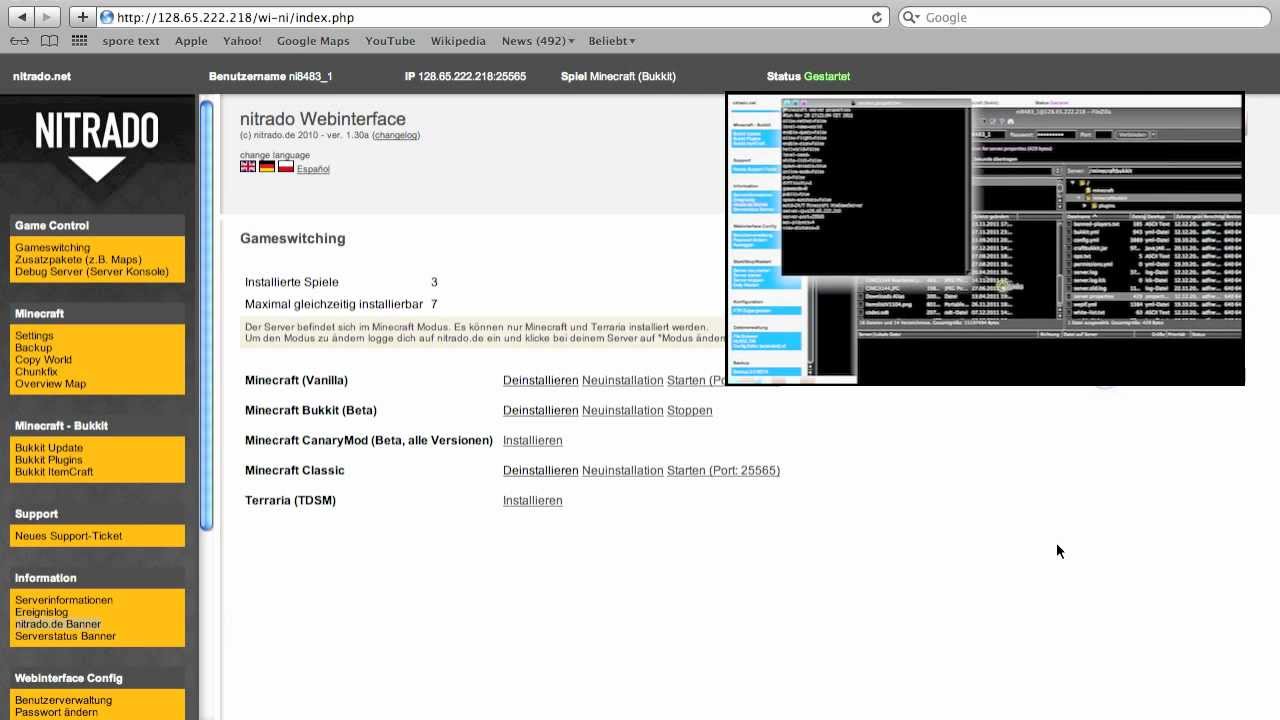Click Neuinstallation for Minecraft Bukkit (Beta)
The width and height of the screenshot is (1280, 720).
tap(622, 410)
